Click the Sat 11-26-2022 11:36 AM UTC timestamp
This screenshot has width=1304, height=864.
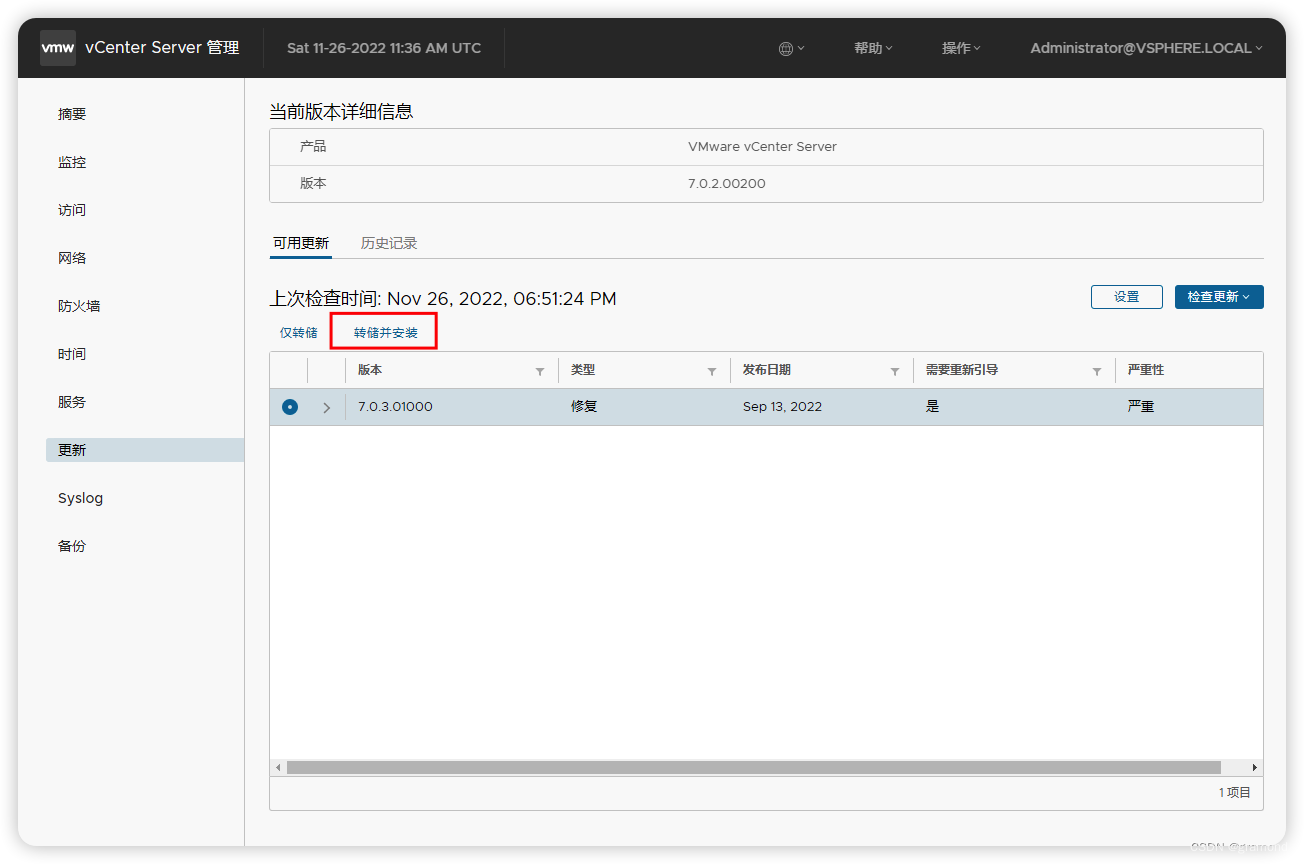[384, 48]
